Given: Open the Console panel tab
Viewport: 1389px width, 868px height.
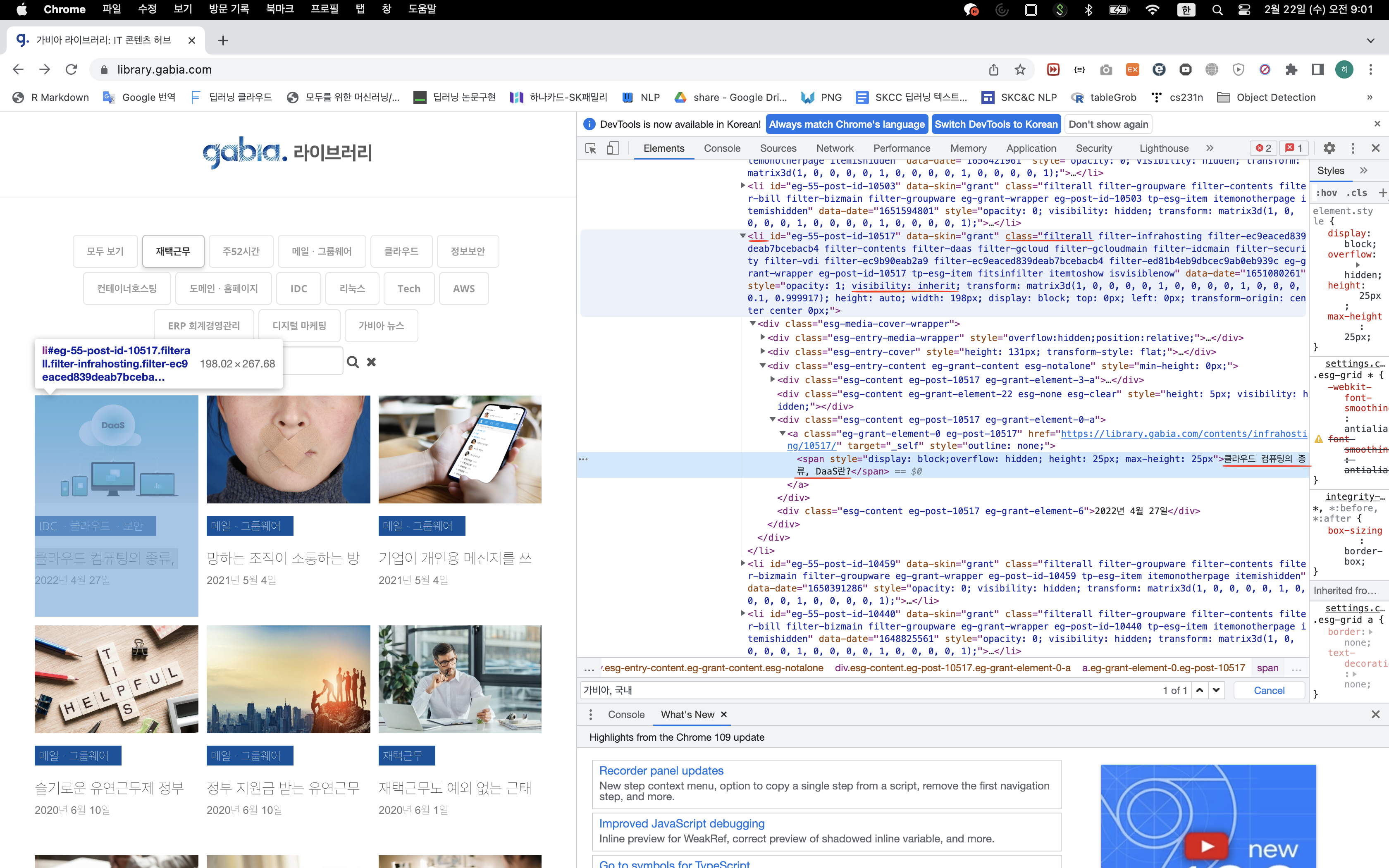Looking at the screenshot, I should click(721, 148).
